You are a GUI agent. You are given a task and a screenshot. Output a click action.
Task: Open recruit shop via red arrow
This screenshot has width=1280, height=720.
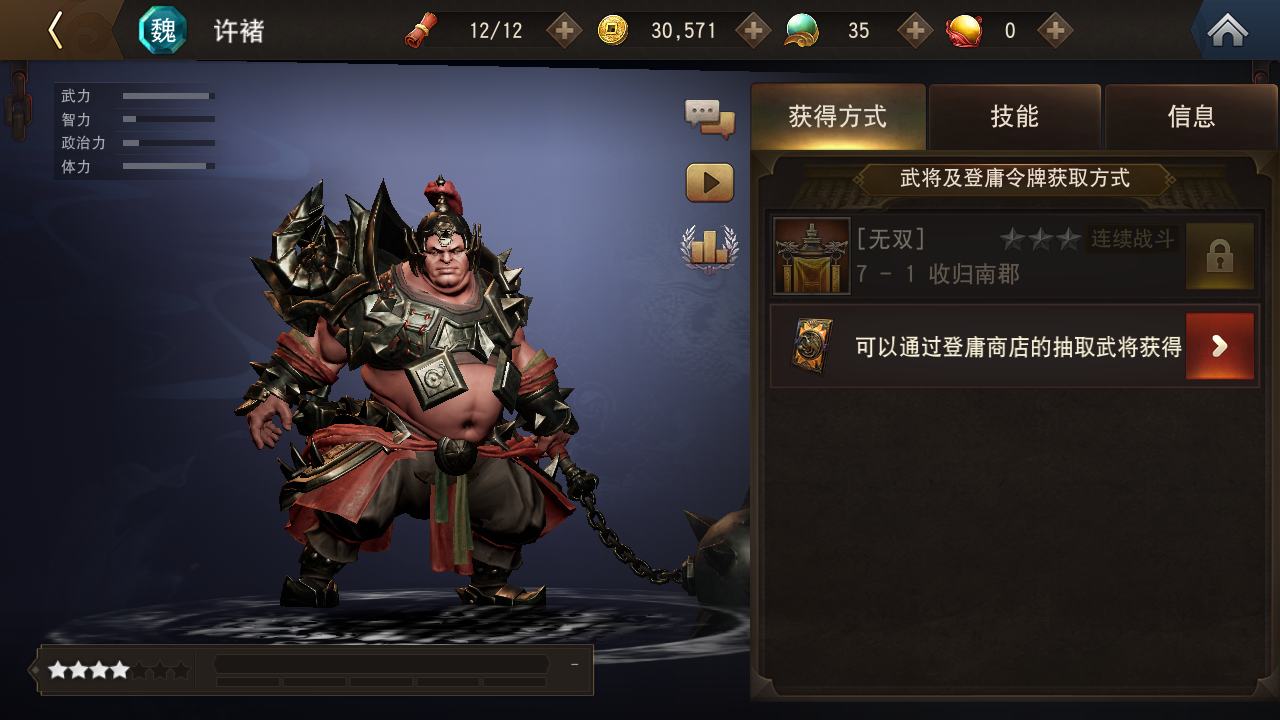click(x=1219, y=346)
